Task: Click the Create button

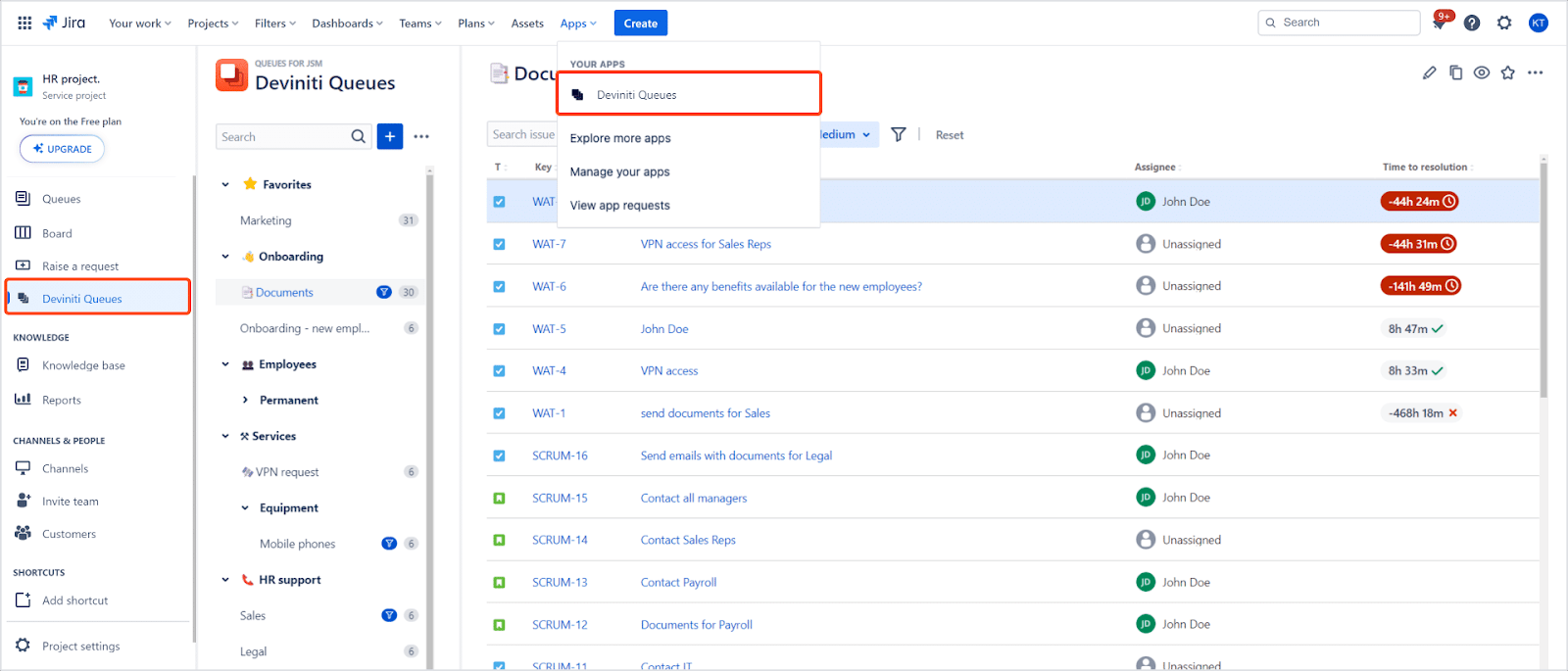Action: click(x=641, y=24)
